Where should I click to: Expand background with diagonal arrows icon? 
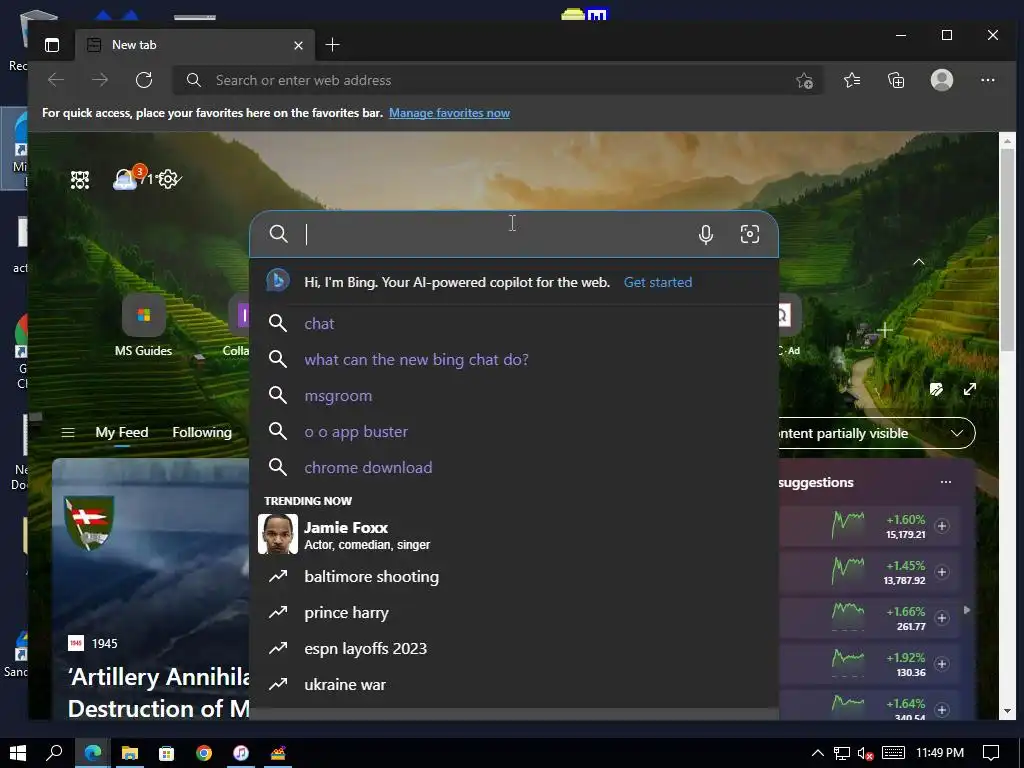tap(970, 389)
